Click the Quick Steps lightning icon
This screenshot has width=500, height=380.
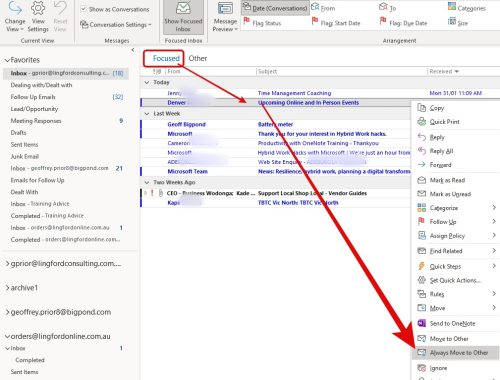tap(422, 266)
